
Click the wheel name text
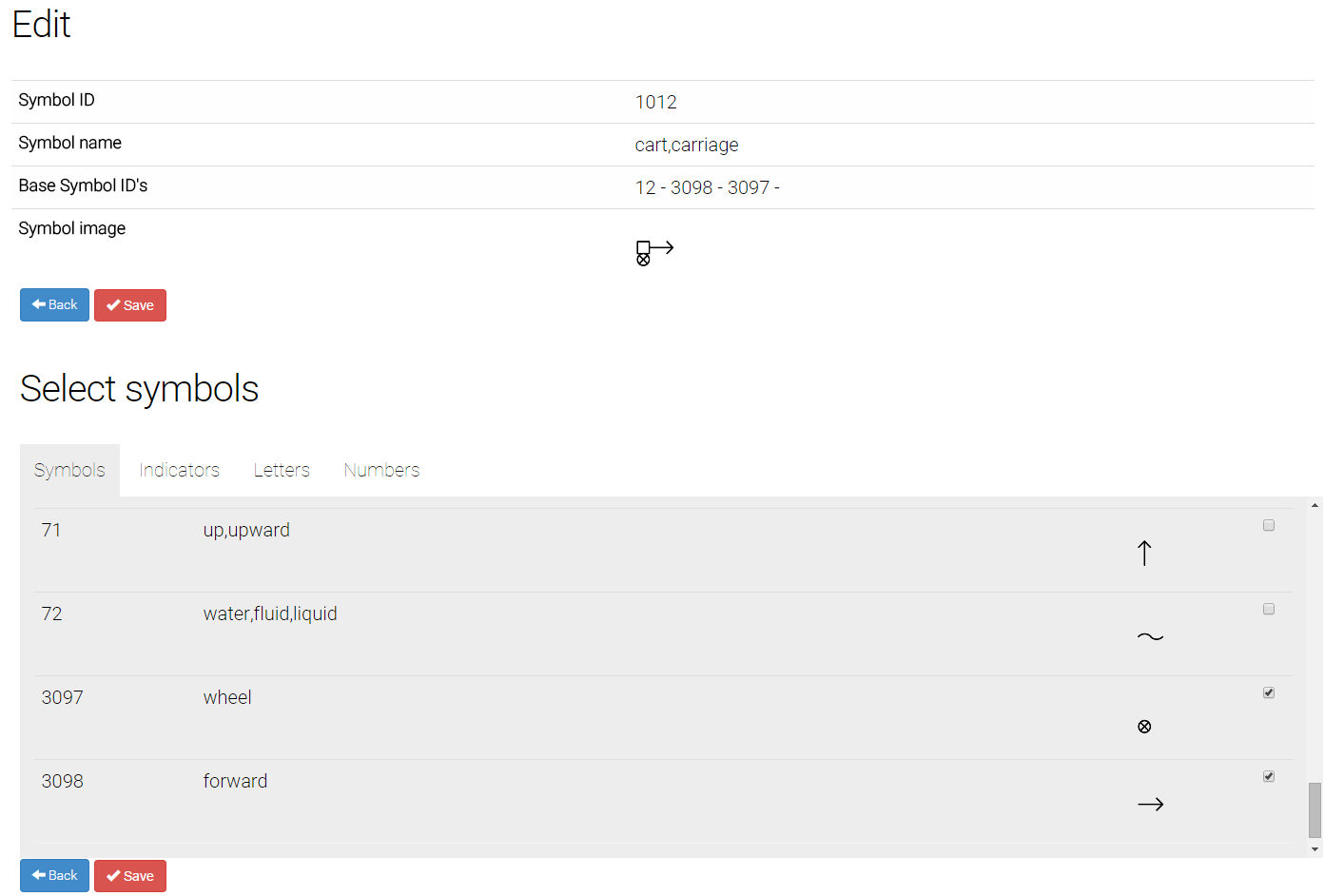coord(227,697)
